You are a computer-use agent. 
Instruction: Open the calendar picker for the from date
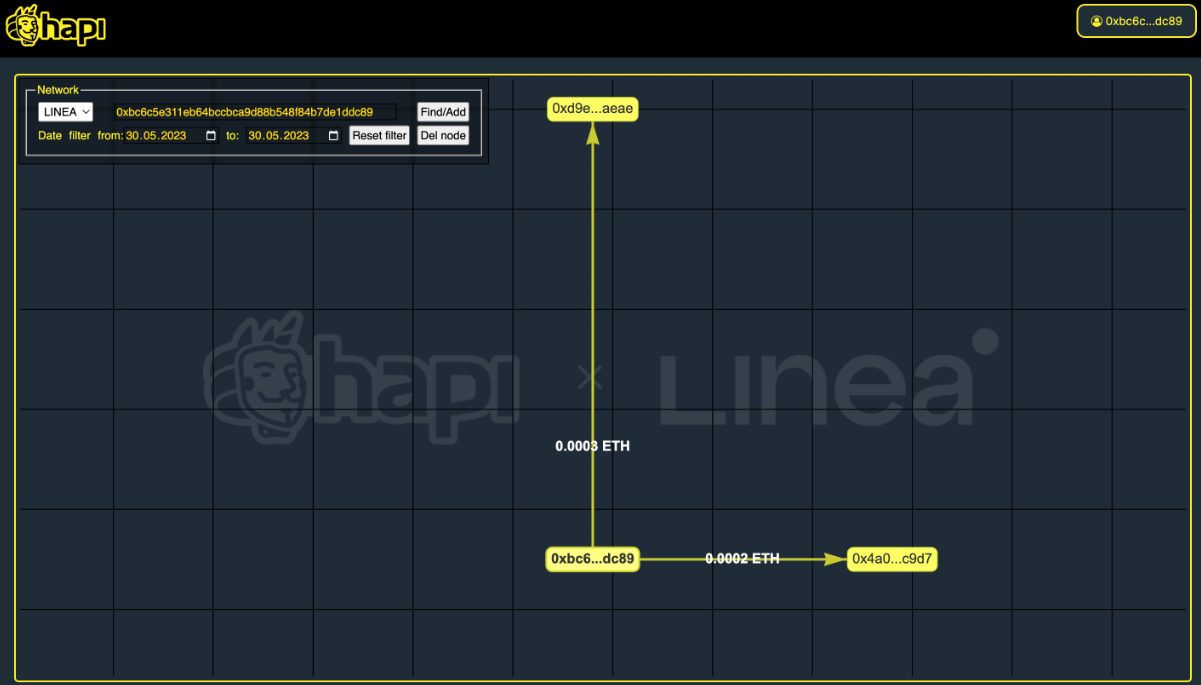[x=211, y=136]
